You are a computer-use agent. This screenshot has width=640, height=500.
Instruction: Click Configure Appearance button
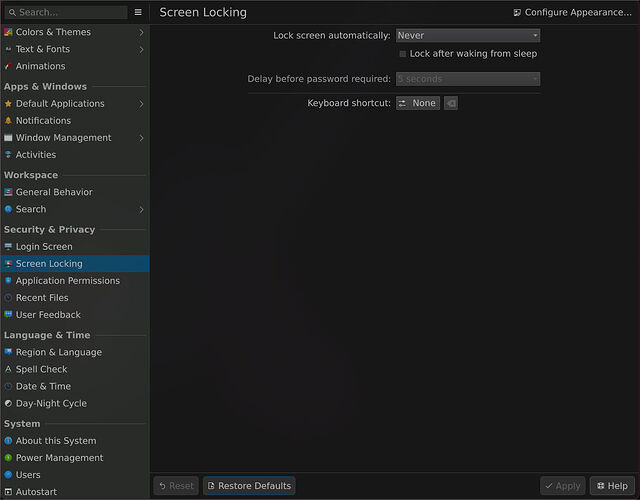tap(572, 12)
